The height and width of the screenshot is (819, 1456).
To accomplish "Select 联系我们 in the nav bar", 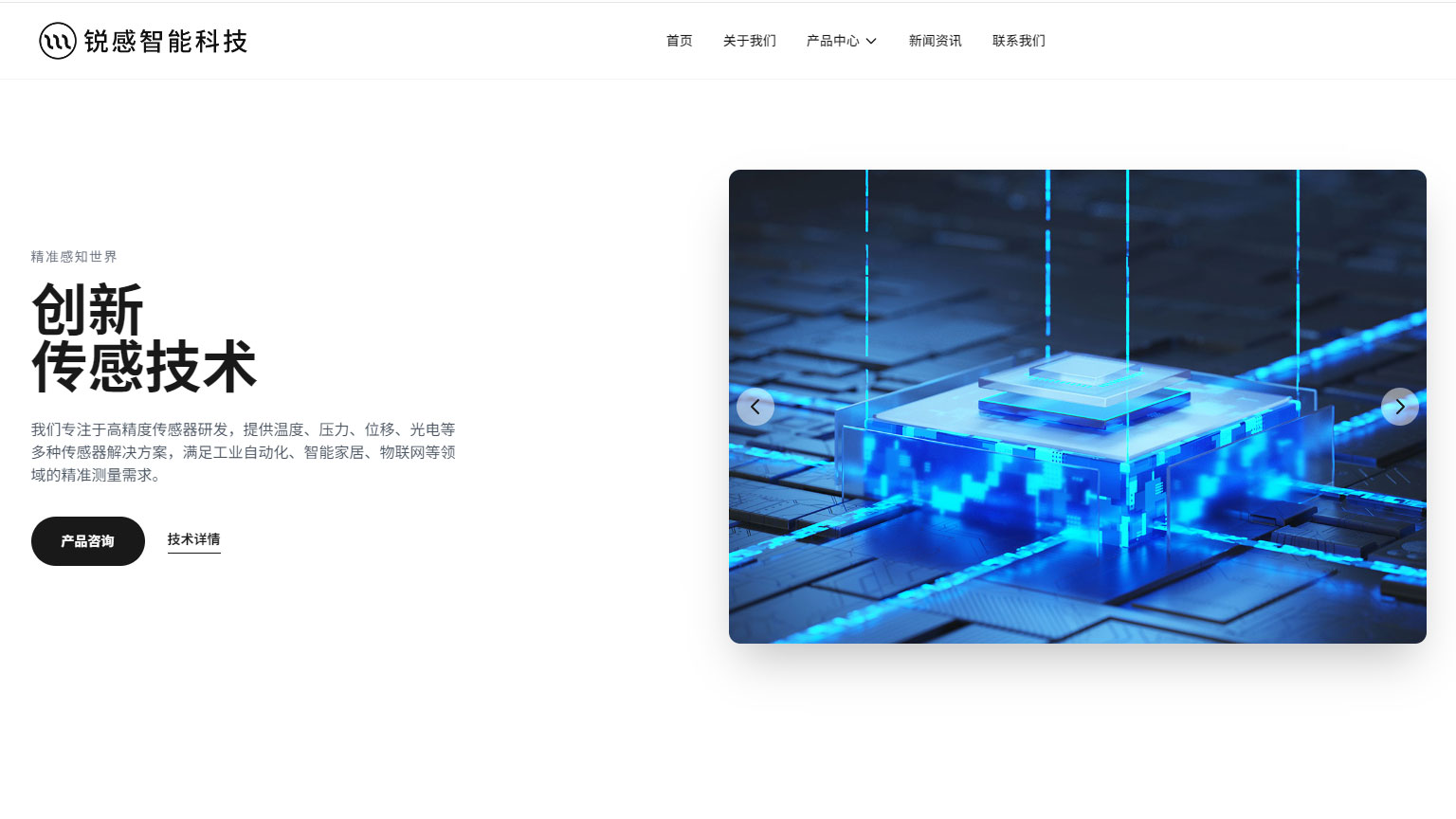I will (x=1019, y=41).
